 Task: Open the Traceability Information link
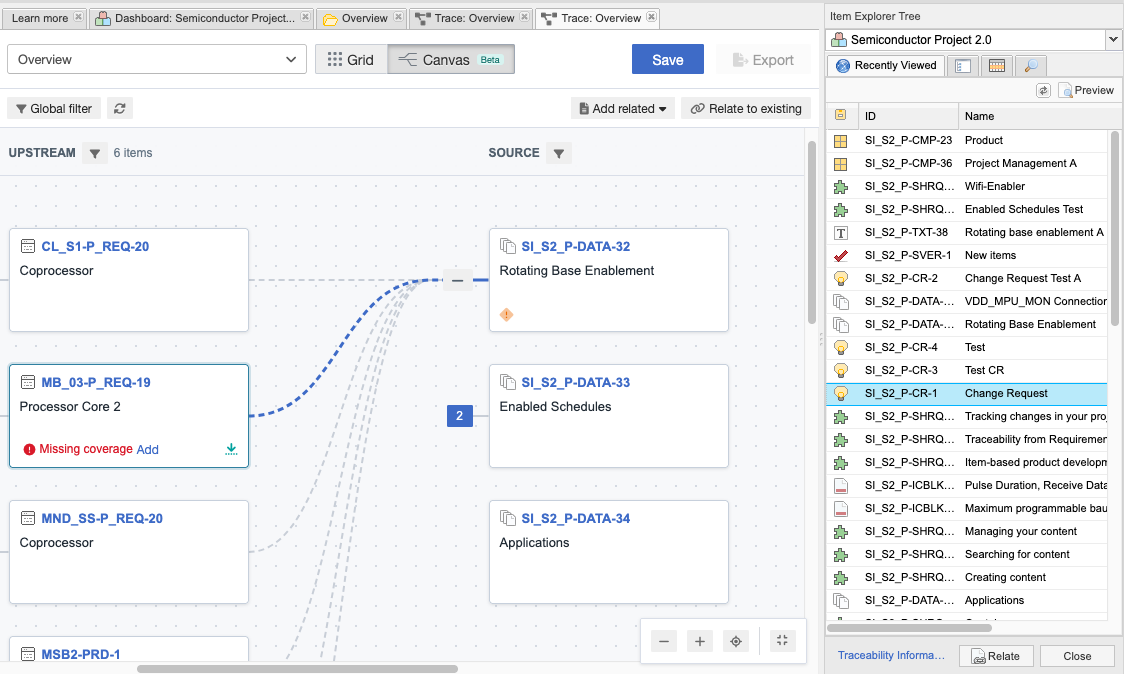(x=891, y=655)
